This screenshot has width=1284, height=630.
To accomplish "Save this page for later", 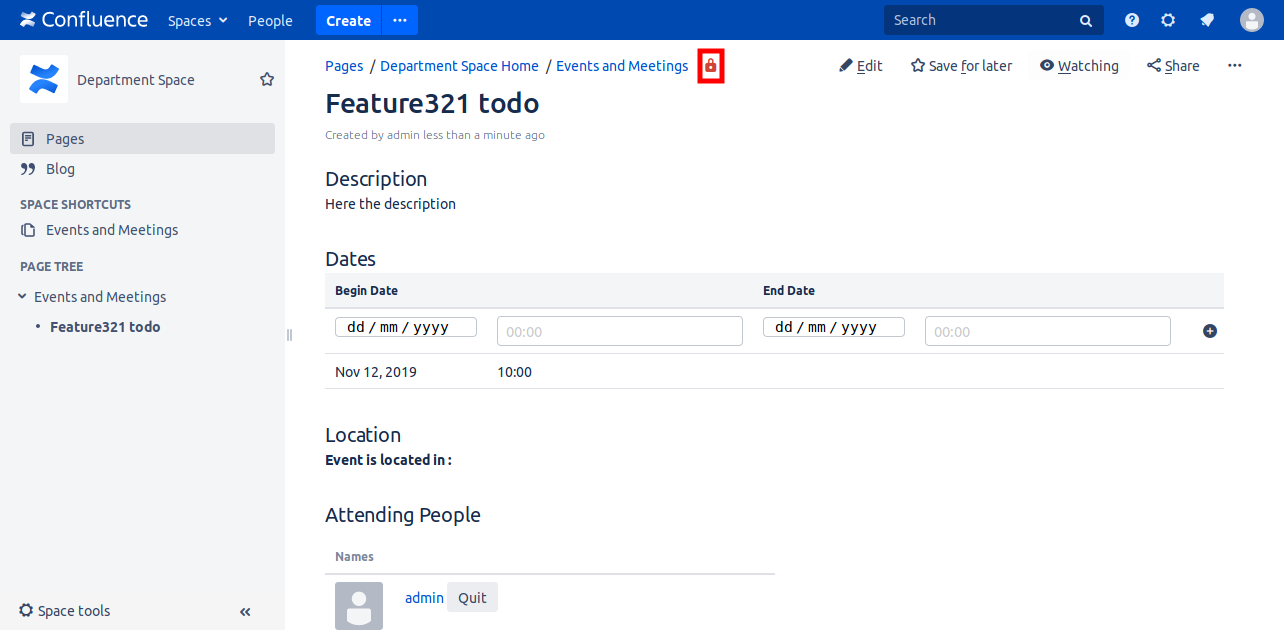I will coord(961,66).
